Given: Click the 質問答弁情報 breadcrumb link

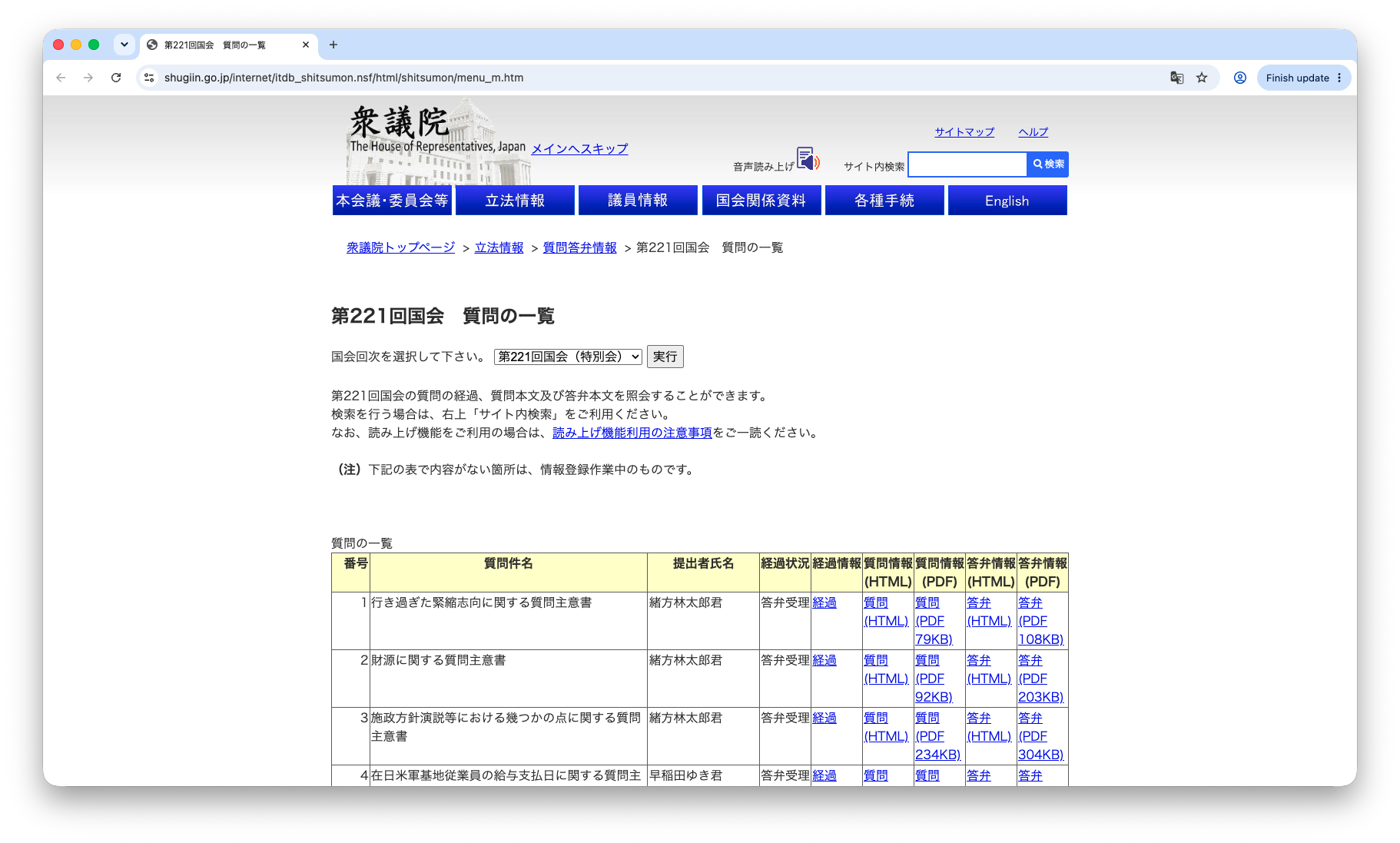Looking at the screenshot, I should [x=580, y=247].
